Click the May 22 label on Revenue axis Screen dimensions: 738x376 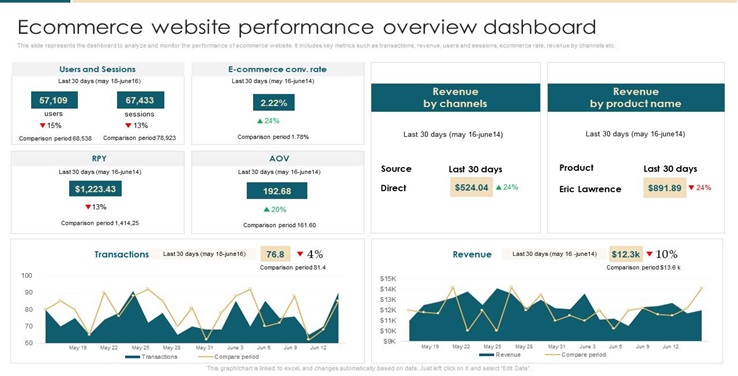point(461,347)
